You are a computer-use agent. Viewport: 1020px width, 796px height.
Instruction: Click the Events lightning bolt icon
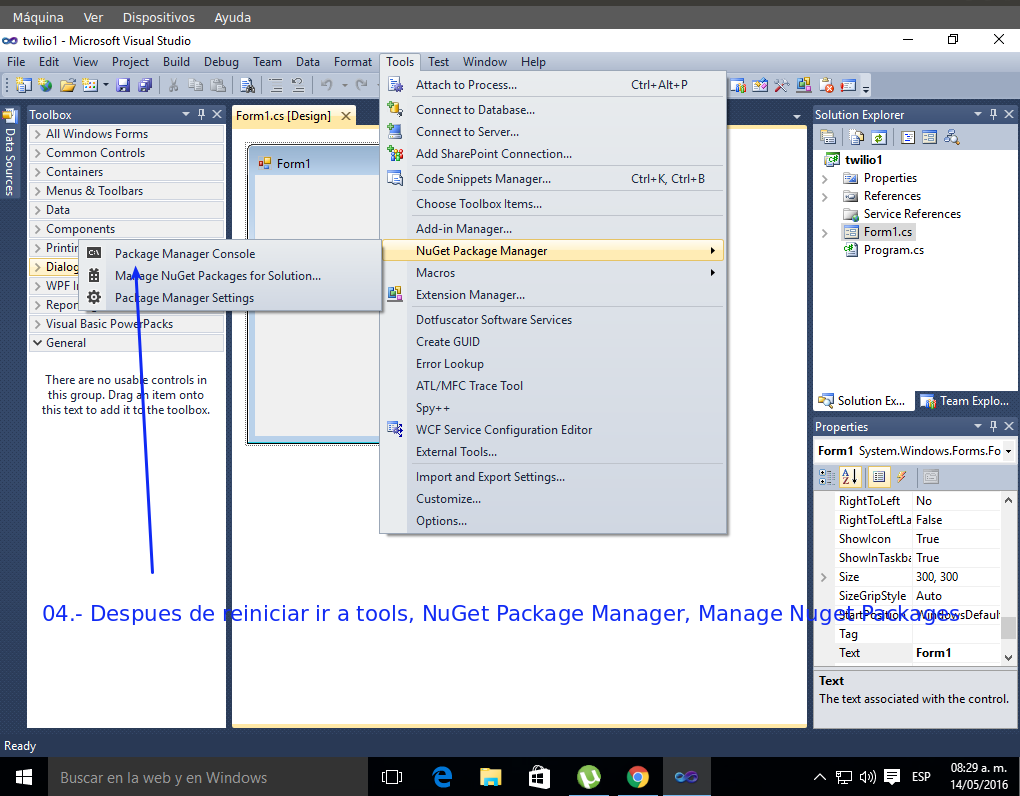click(x=901, y=477)
